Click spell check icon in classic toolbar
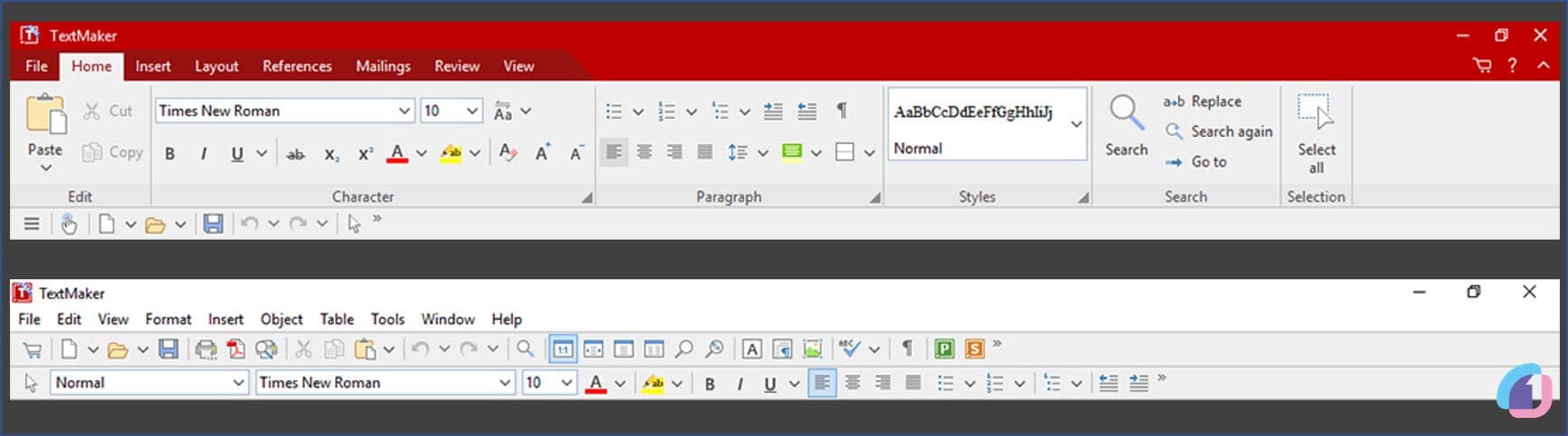The image size is (1568, 436). point(849,349)
